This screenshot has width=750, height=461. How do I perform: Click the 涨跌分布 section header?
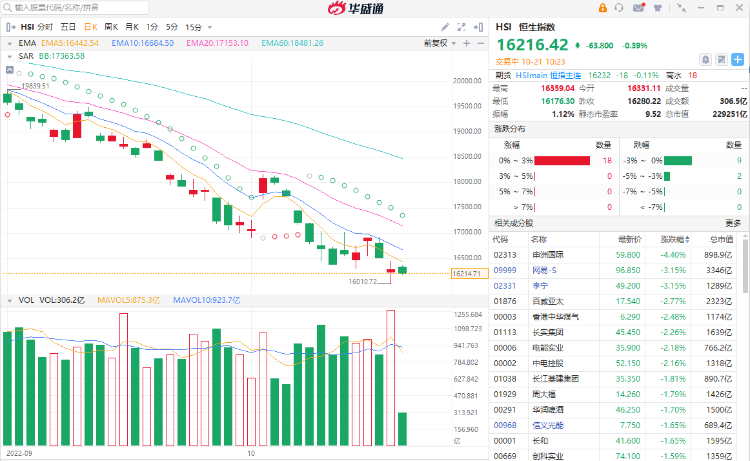coord(509,129)
